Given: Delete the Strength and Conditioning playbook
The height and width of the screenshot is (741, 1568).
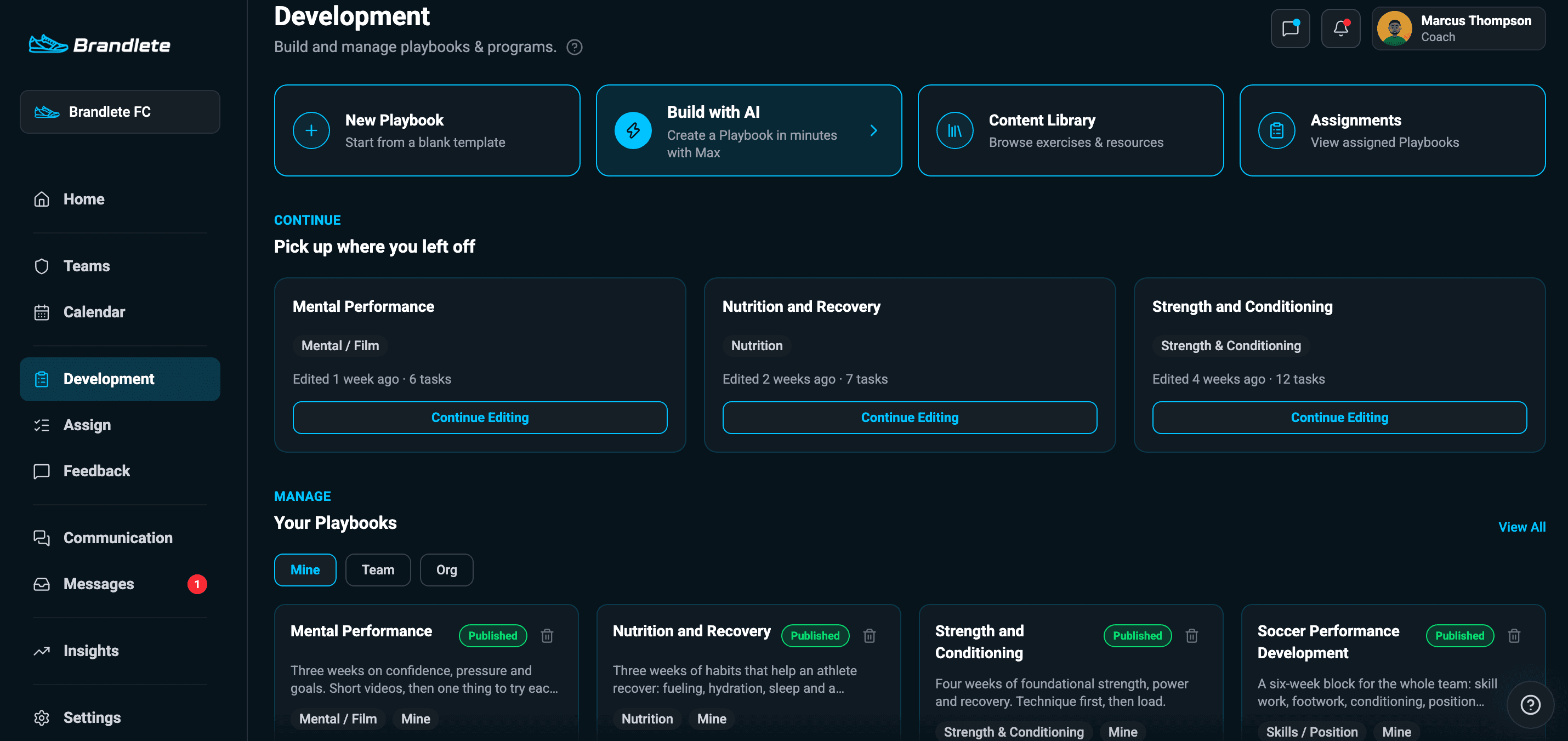Looking at the screenshot, I should tap(1192, 635).
